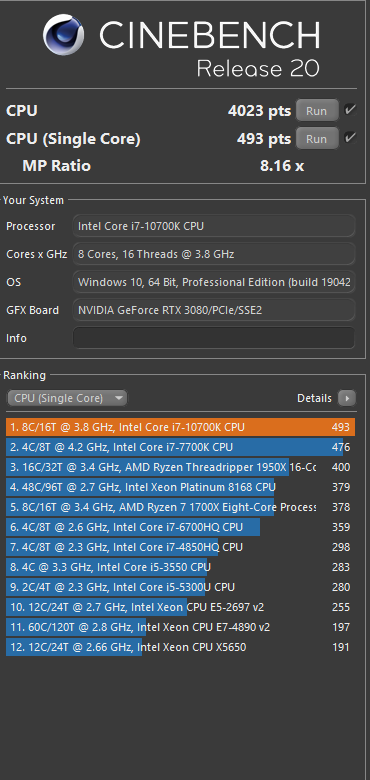Viewport: 370px width, 780px height.
Task: Click the GFX Board field RTX 3080
Action: click(214, 310)
